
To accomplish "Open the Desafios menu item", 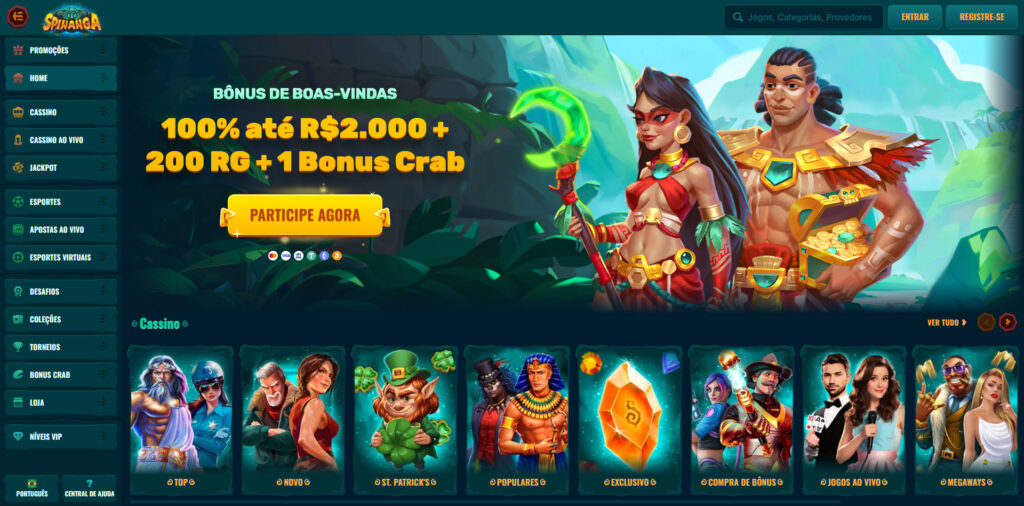I will (61, 291).
